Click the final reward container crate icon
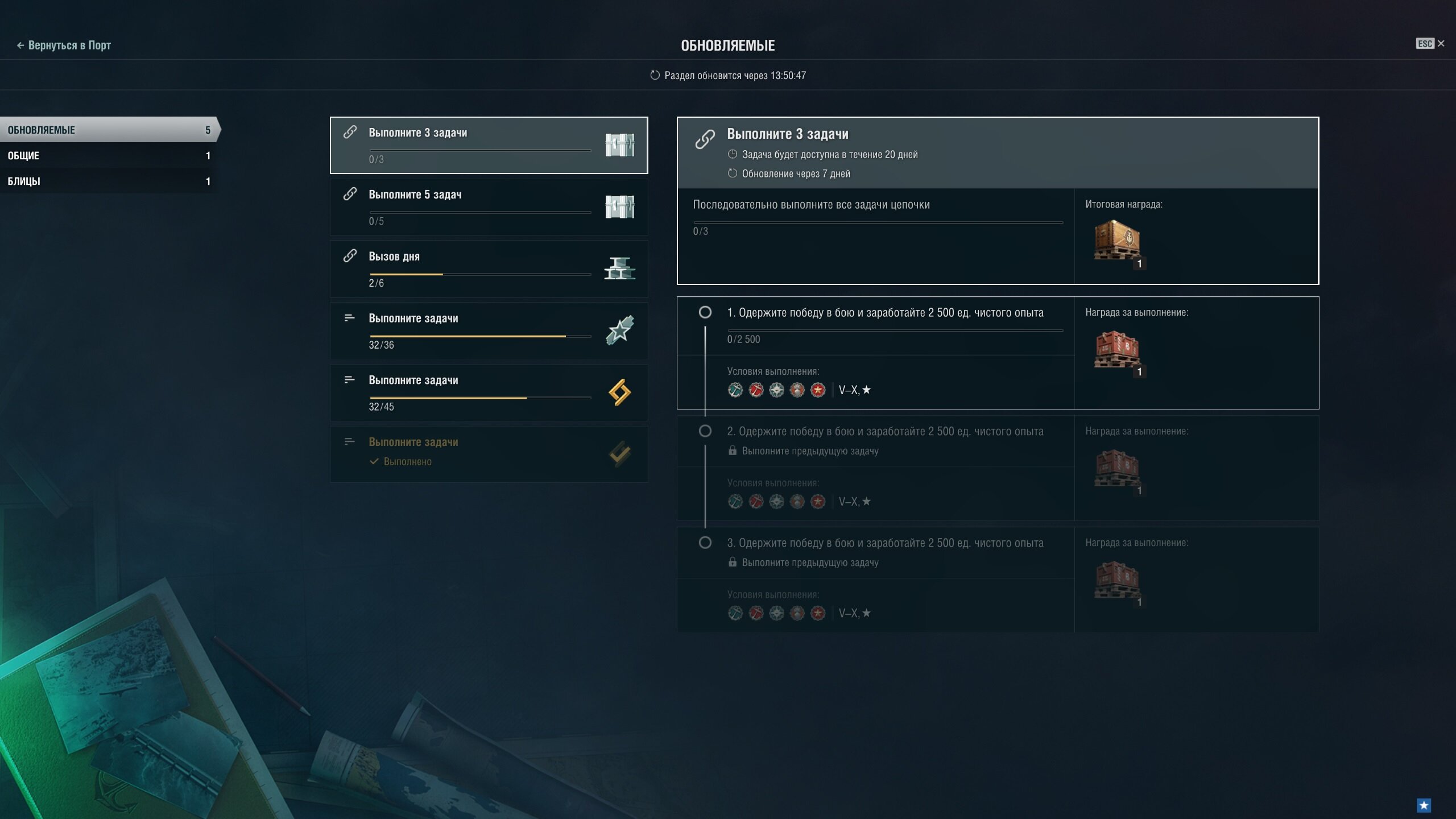The width and height of the screenshot is (1456, 819). pos(1117,241)
